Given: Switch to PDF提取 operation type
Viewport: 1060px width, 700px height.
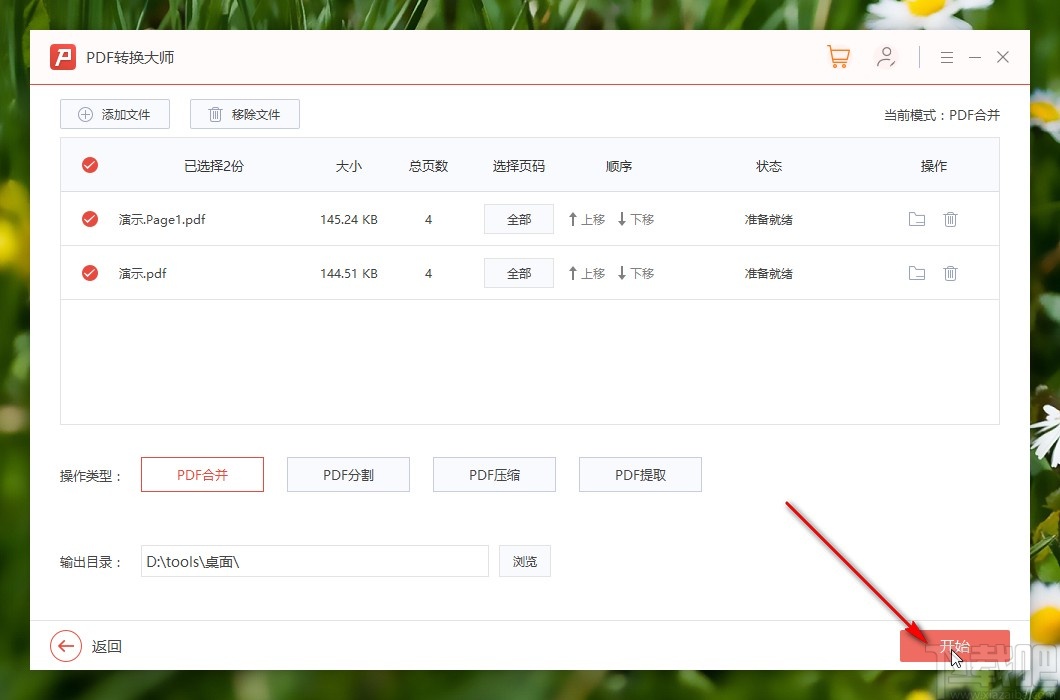Looking at the screenshot, I should point(640,475).
